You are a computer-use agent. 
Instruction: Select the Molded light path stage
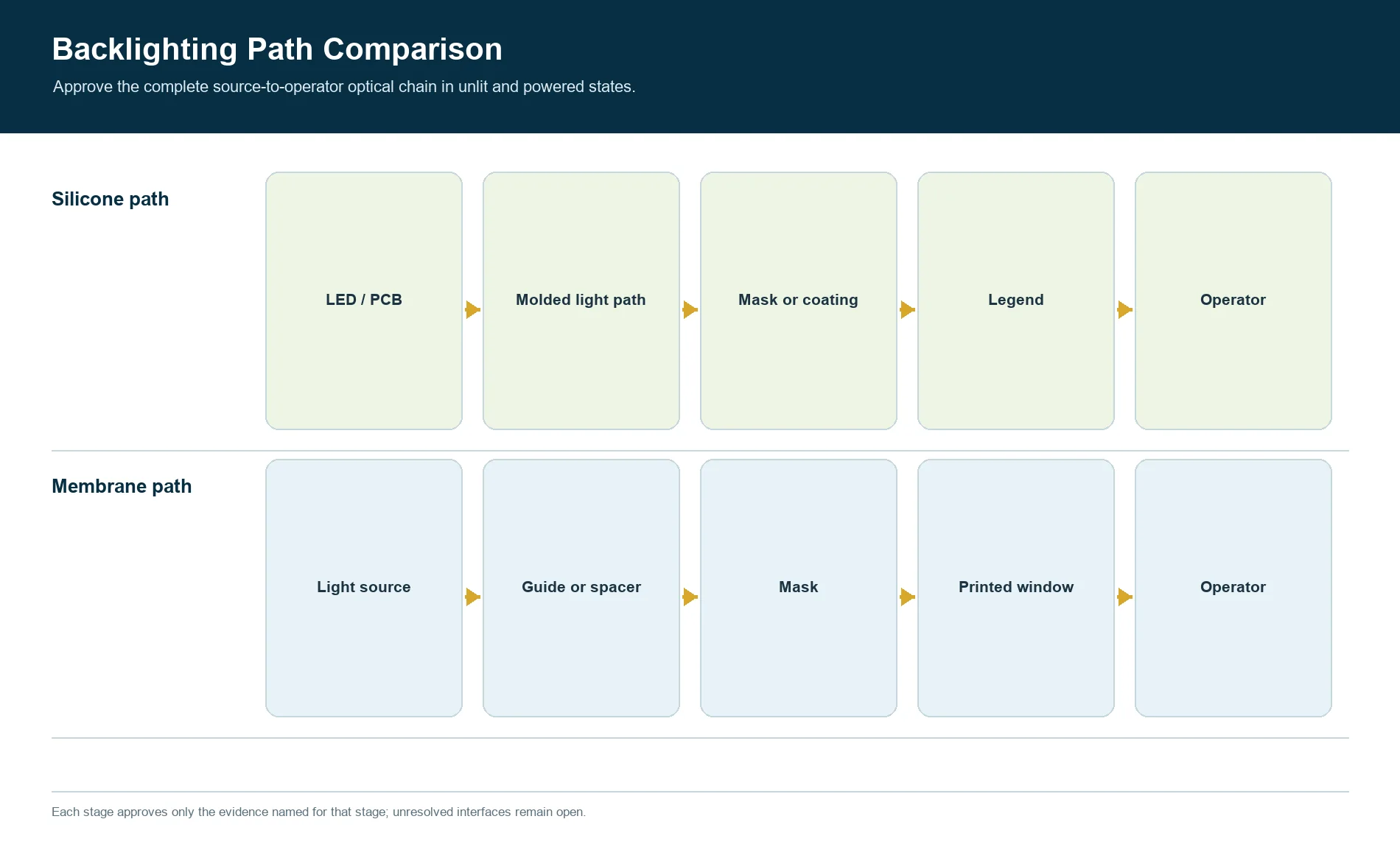pyautogui.click(x=581, y=301)
